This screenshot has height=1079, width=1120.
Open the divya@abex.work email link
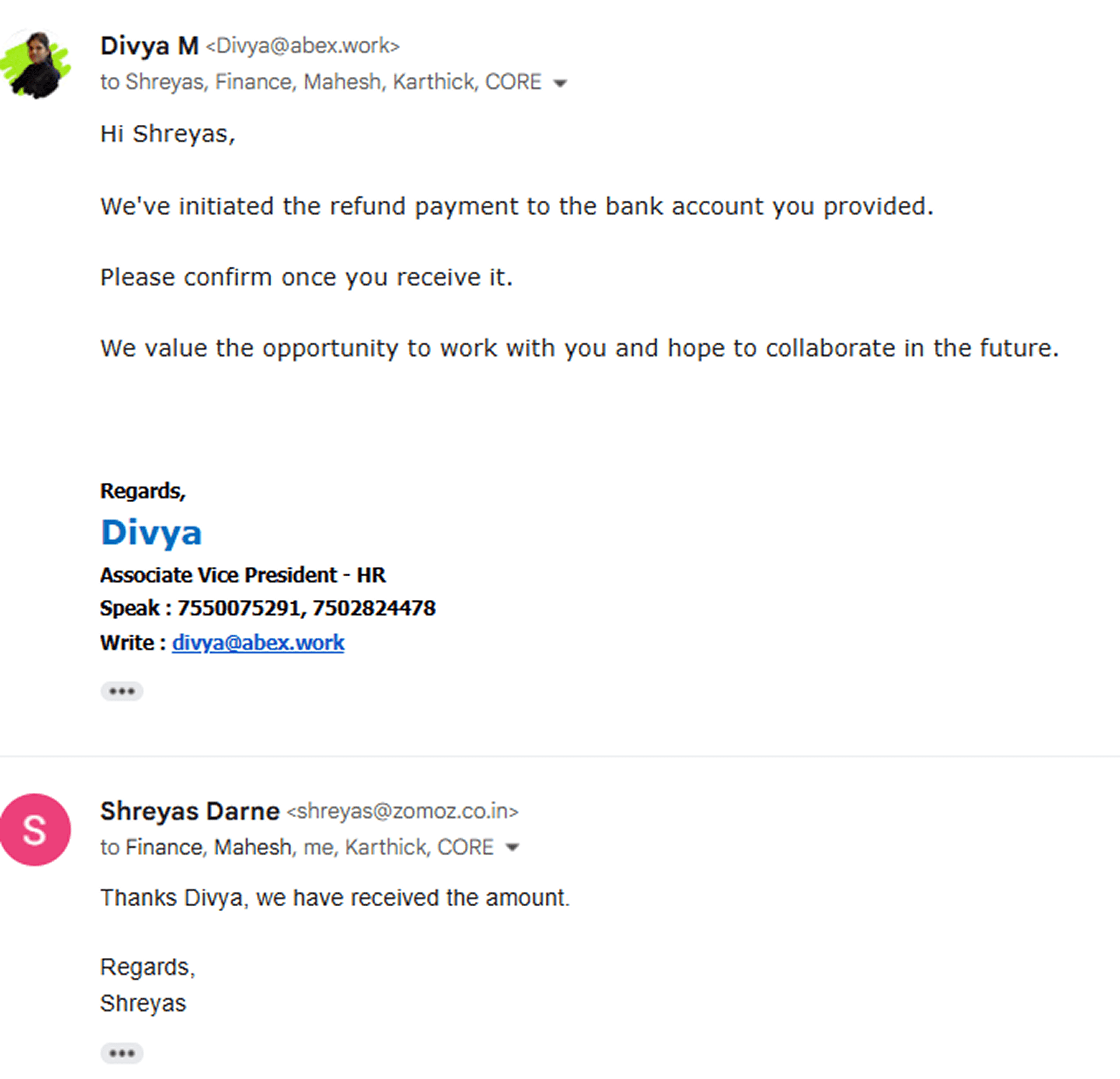pos(258,642)
